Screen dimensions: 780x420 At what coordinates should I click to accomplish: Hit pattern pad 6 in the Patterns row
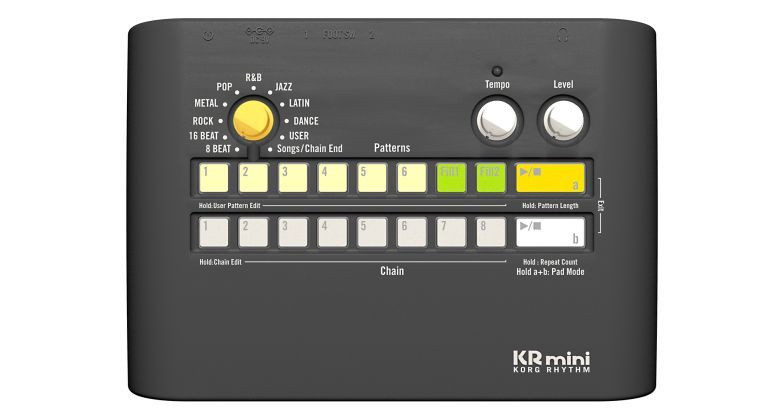coord(411,177)
